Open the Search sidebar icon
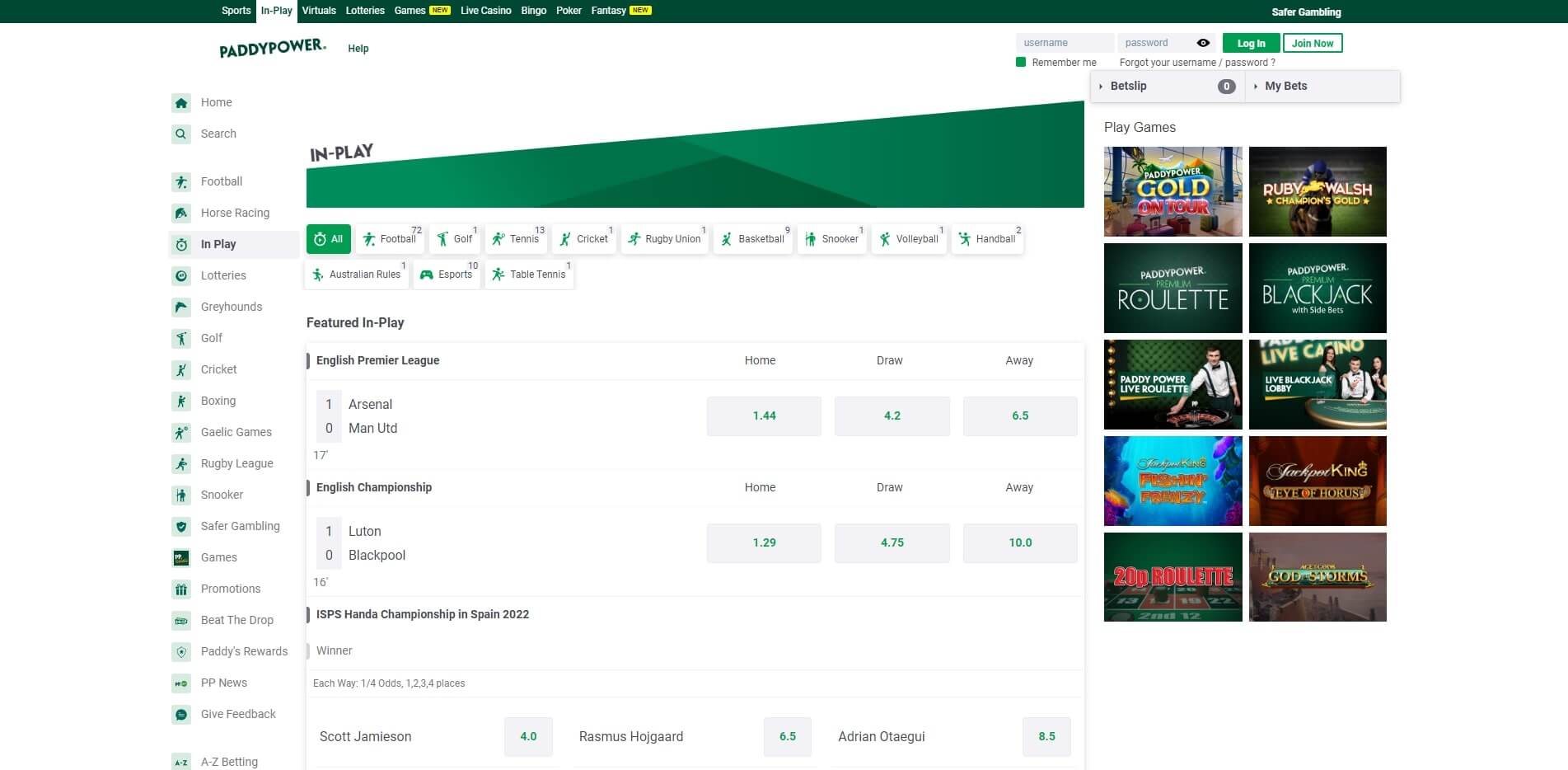 (181, 134)
